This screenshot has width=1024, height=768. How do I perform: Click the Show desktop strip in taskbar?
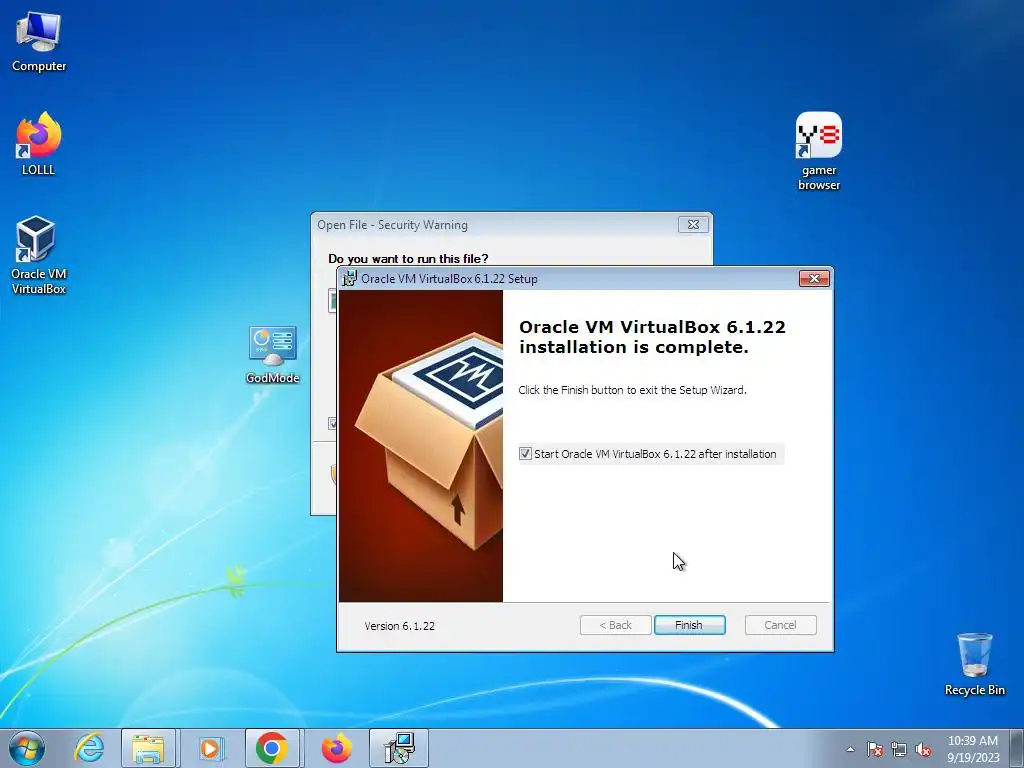click(1018, 748)
